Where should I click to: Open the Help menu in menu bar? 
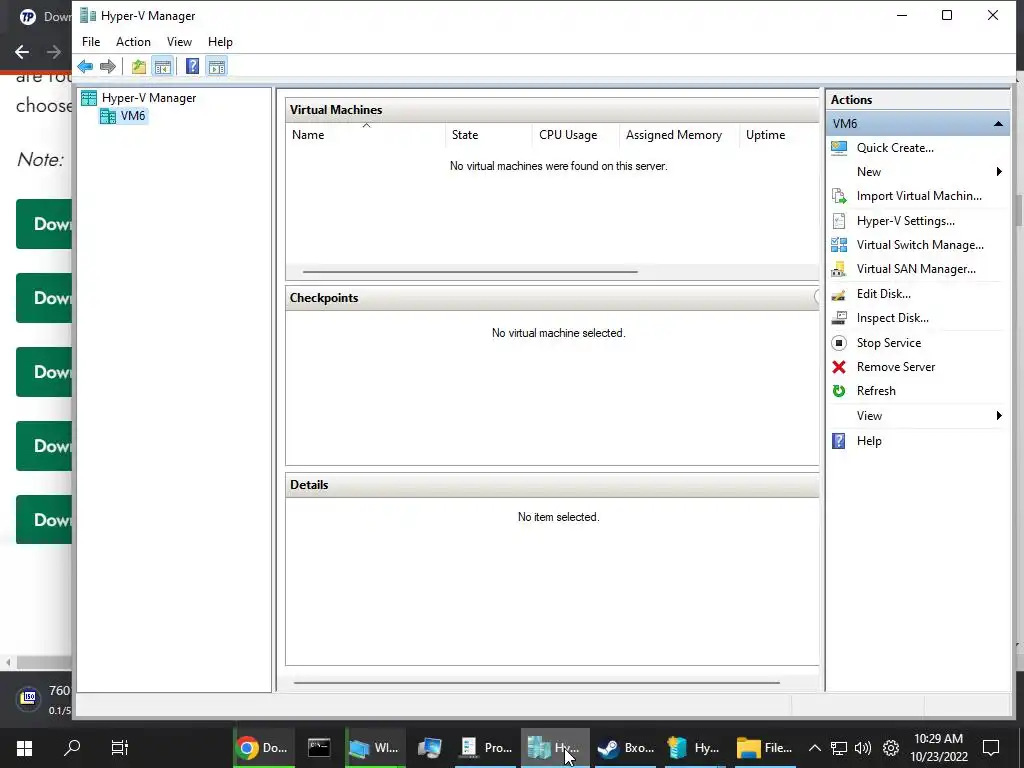click(220, 42)
